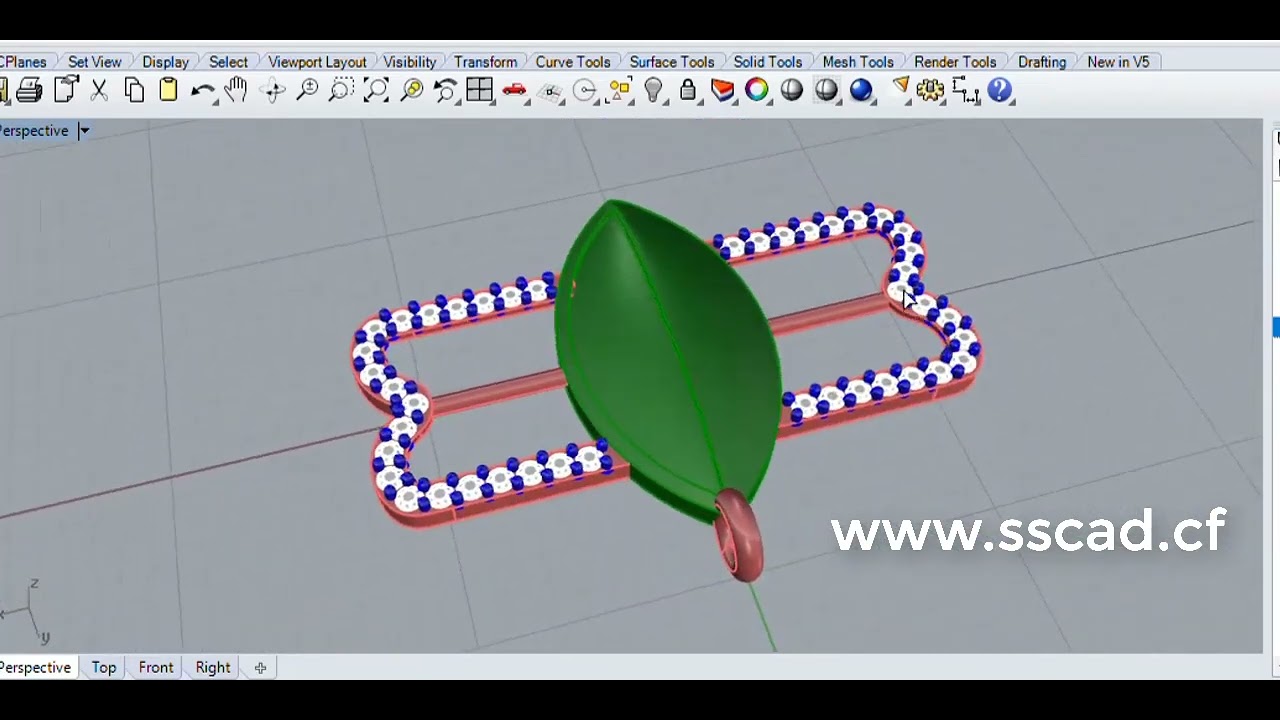Switch to Shaded Viewport sphere icon

tap(791, 90)
